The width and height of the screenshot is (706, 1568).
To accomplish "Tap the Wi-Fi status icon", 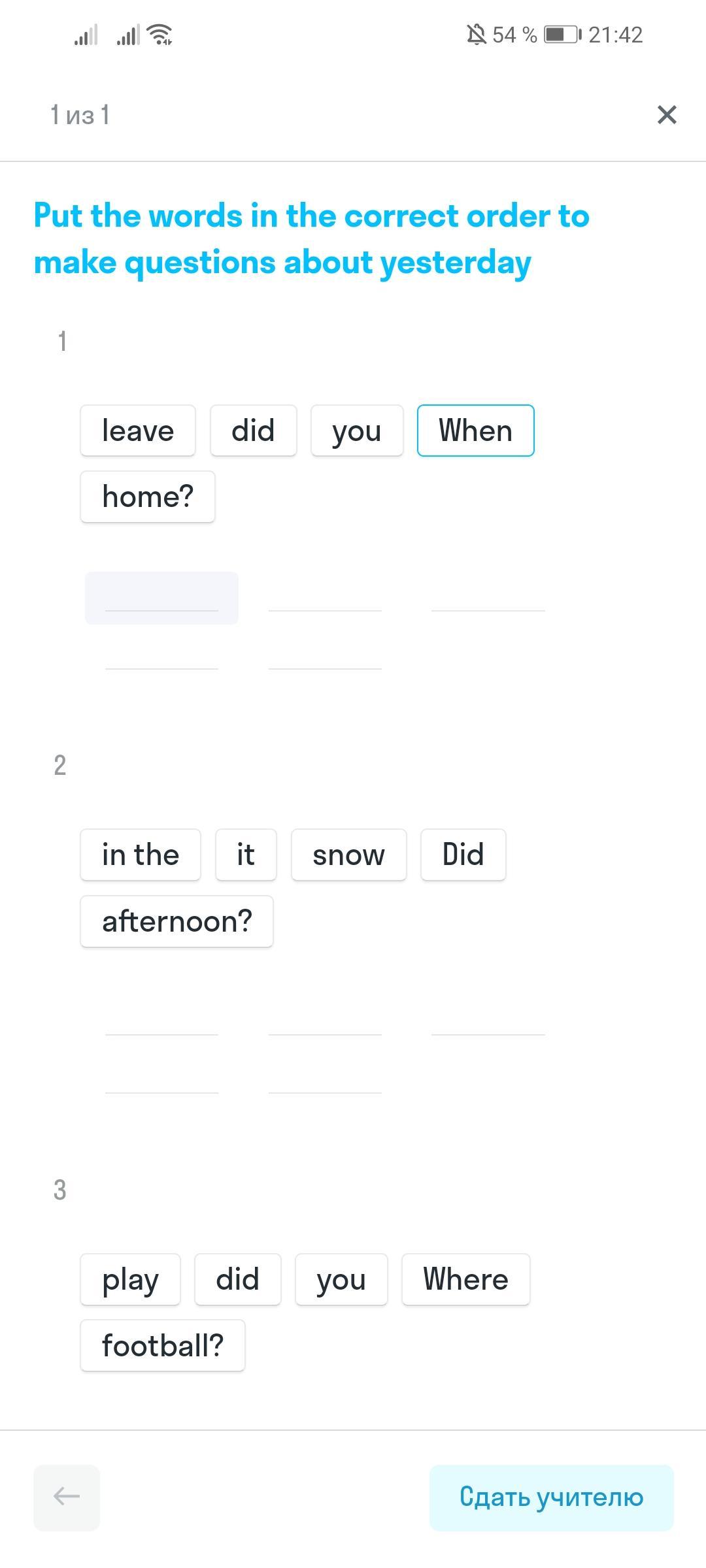I will click(x=160, y=35).
